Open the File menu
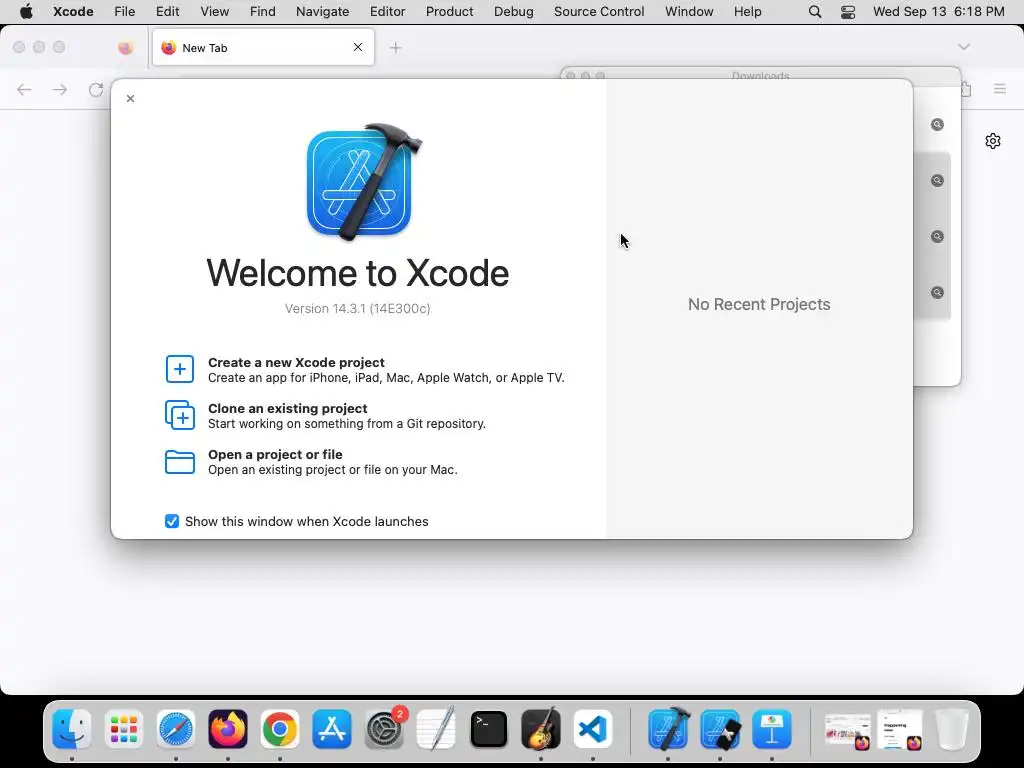Screen dimensions: 1024x768 coord(124,12)
